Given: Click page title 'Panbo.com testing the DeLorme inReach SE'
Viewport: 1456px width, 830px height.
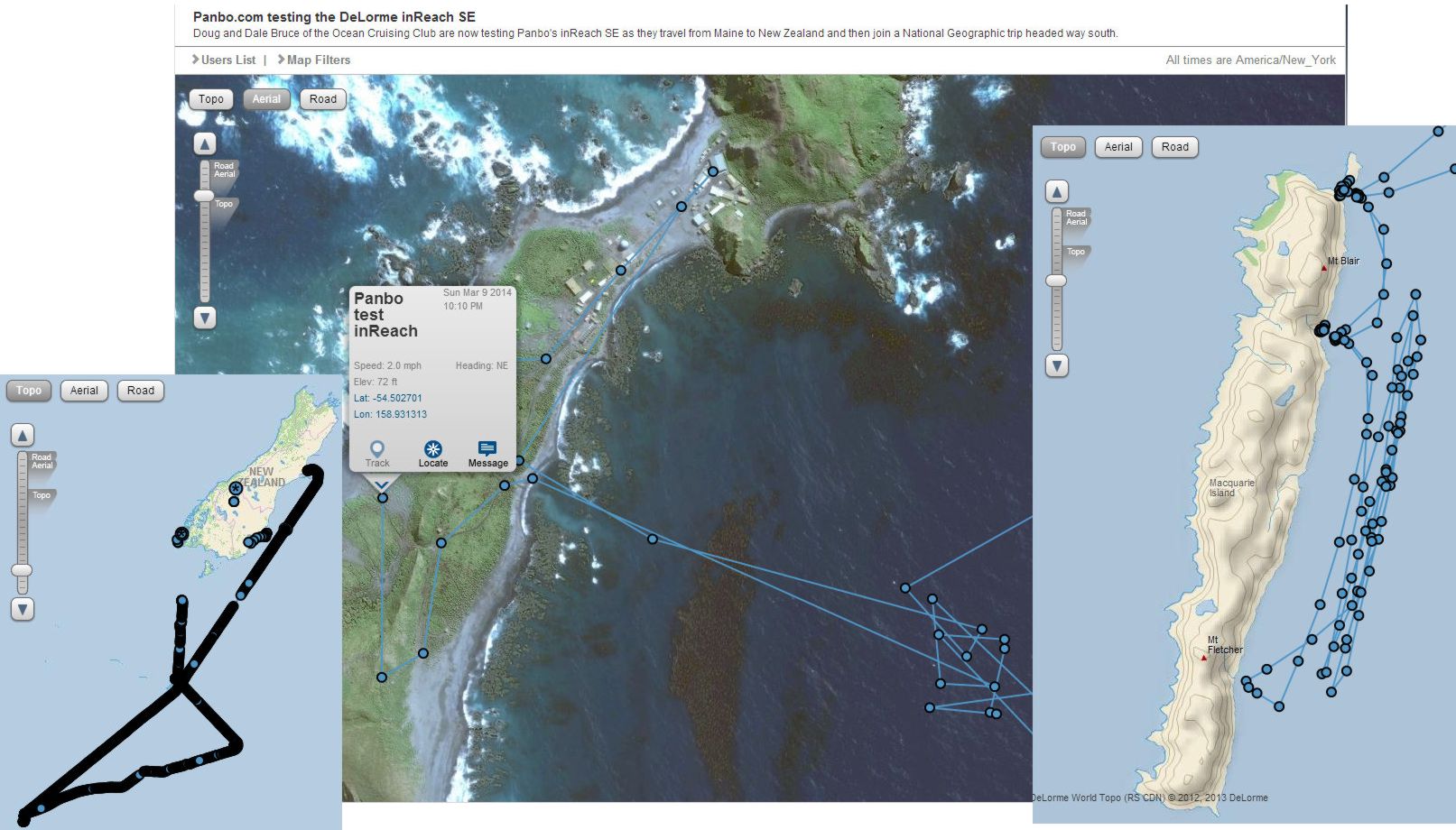Looking at the screenshot, I should 334,16.
